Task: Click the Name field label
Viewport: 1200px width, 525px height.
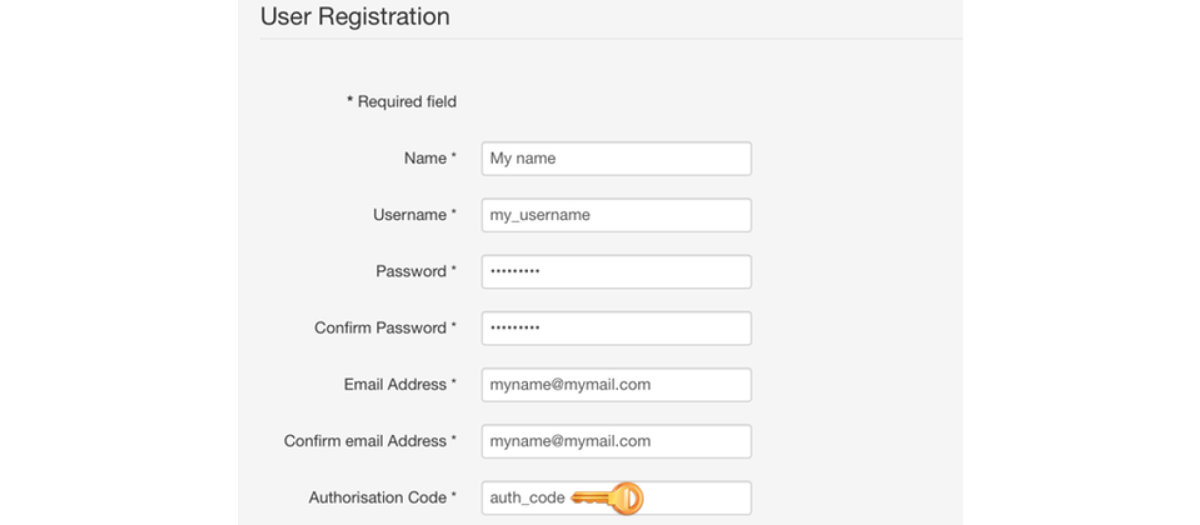Action: click(x=425, y=158)
